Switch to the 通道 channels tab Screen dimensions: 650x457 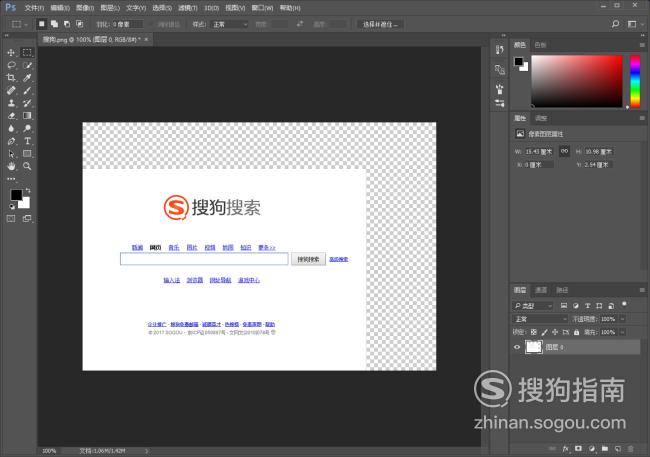click(541, 290)
